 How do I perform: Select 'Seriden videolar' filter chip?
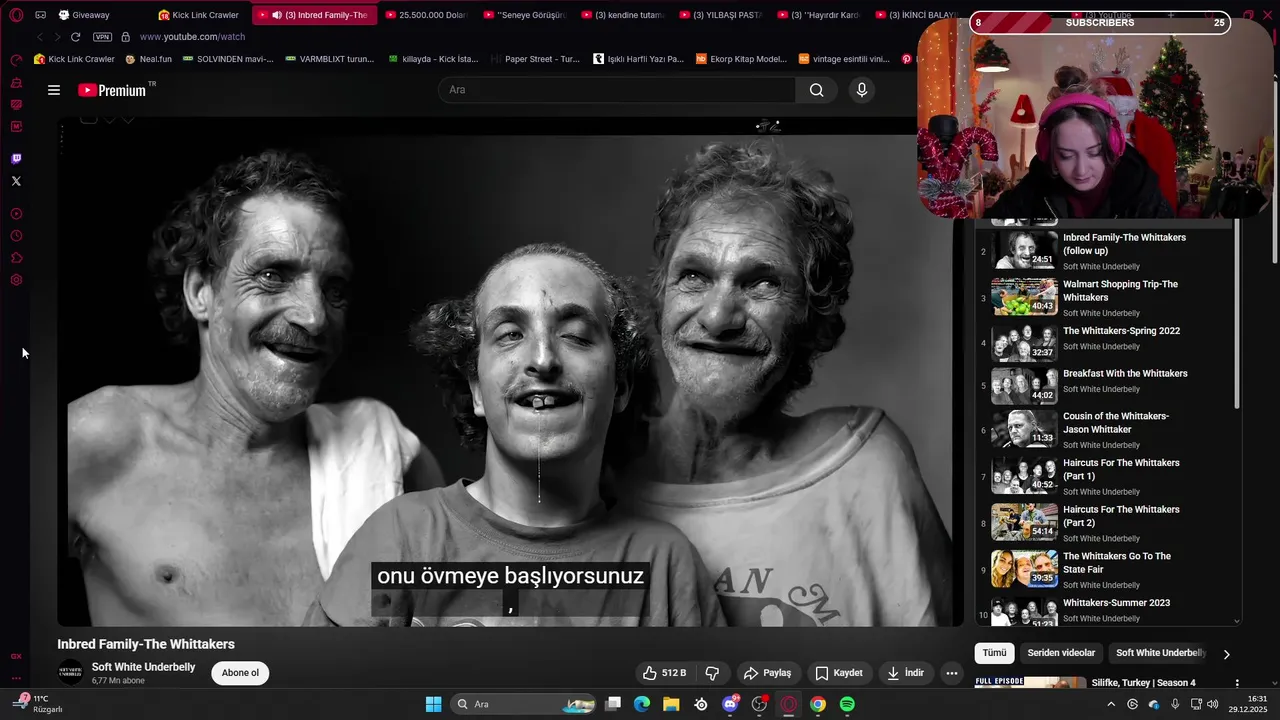(1061, 653)
